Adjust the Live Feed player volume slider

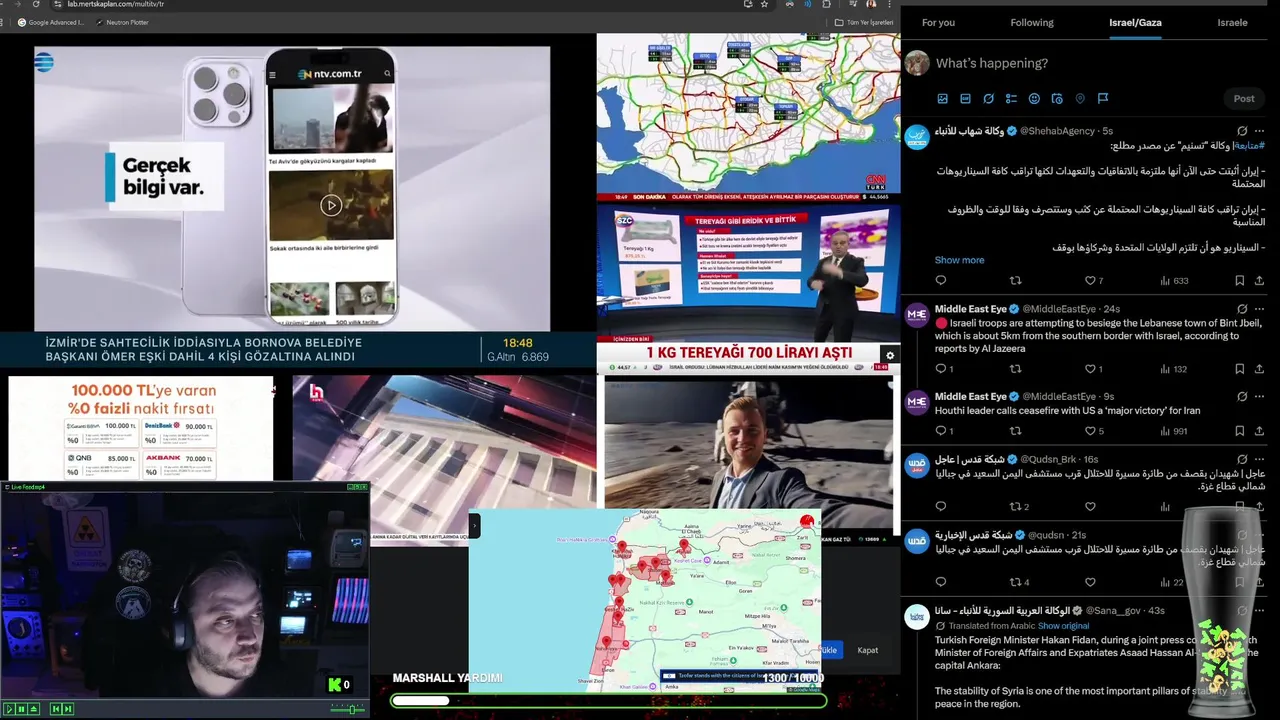tap(350, 709)
